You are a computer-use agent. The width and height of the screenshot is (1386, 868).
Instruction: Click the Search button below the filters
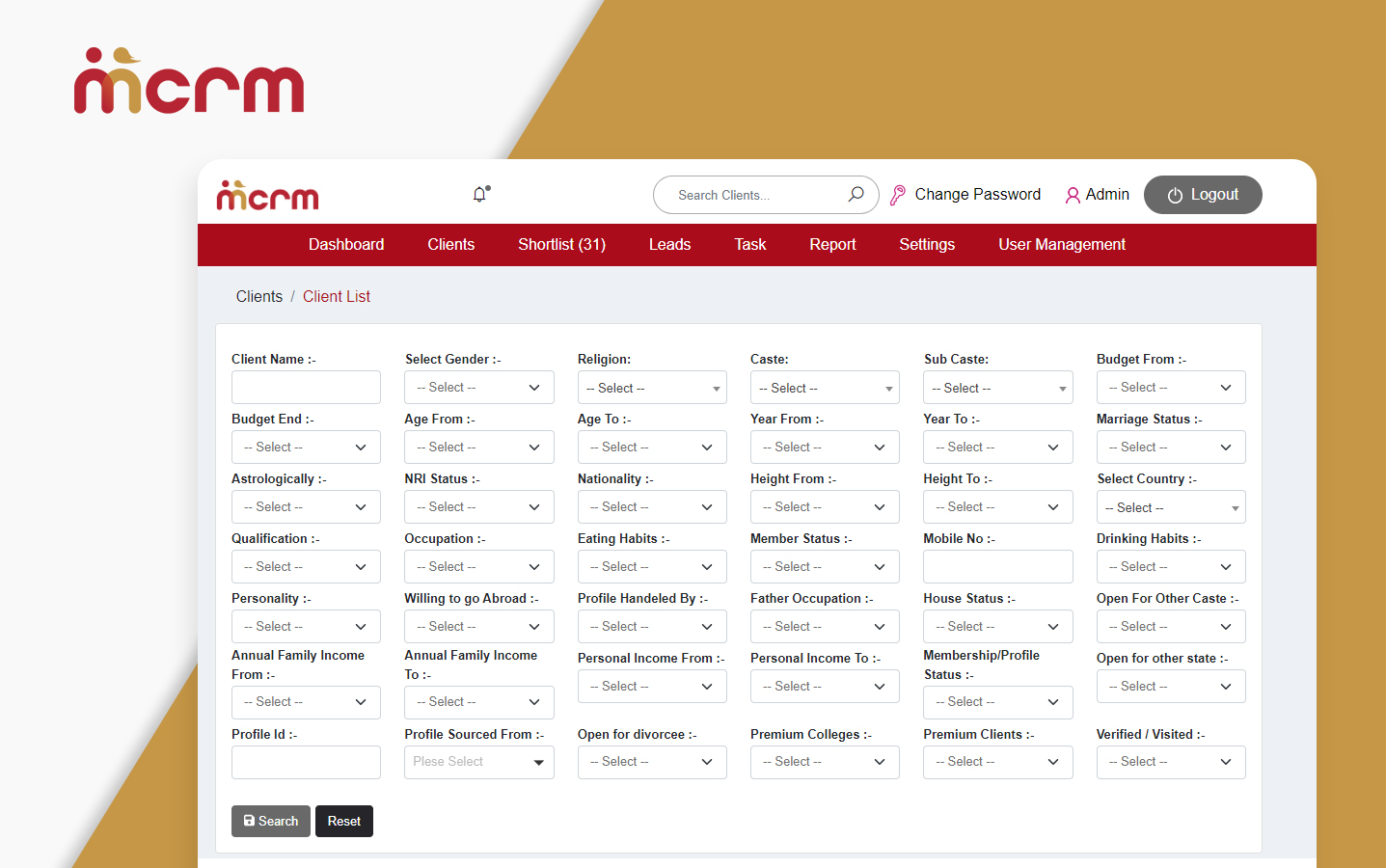click(x=271, y=822)
